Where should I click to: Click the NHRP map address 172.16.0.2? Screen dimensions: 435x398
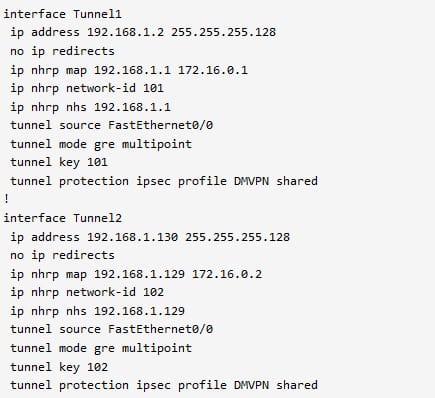pyautogui.click(x=227, y=274)
